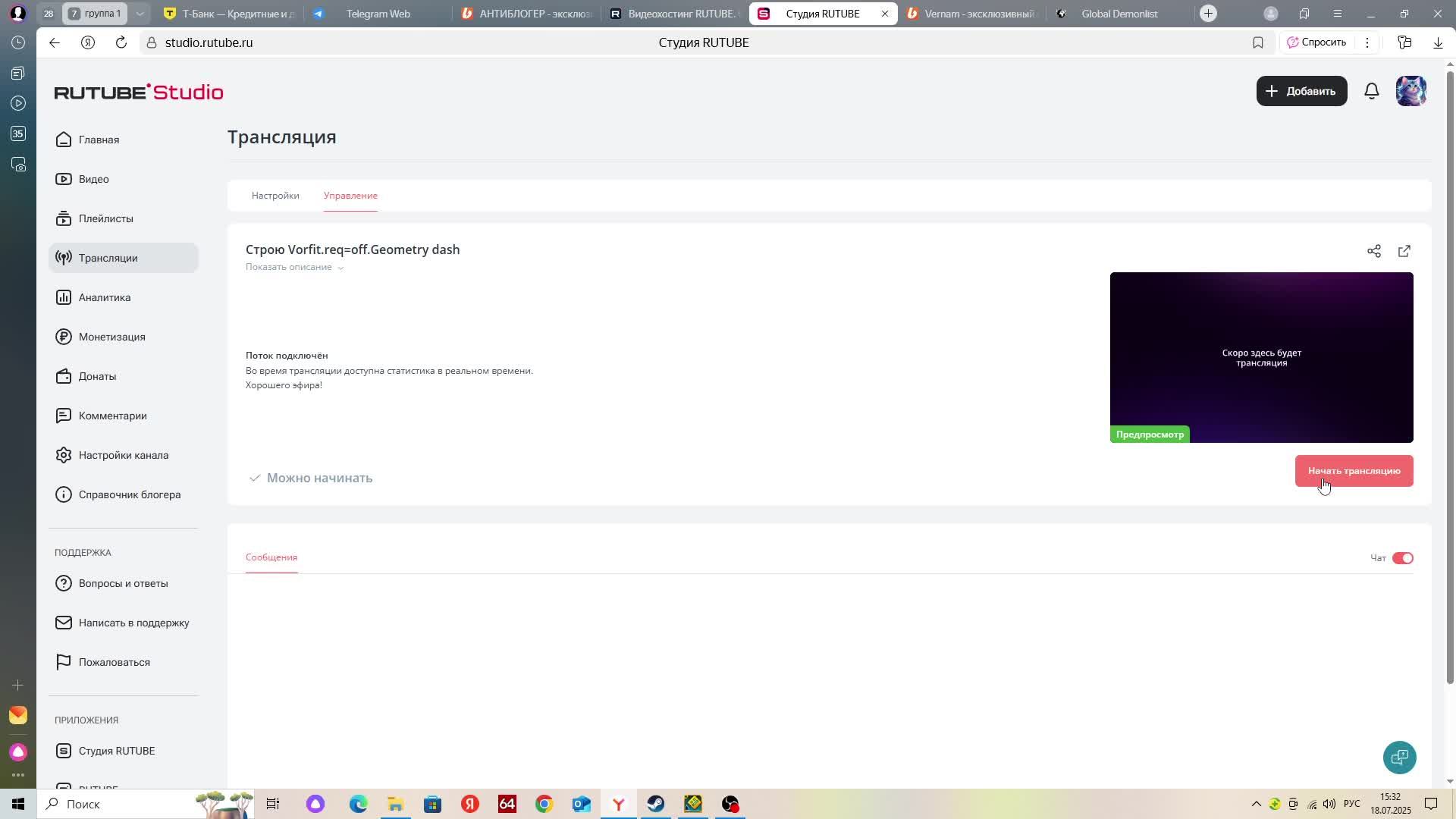Open Монетизация section in the sidebar
The width and height of the screenshot is (1456, 819).
(x=111, y=337)
